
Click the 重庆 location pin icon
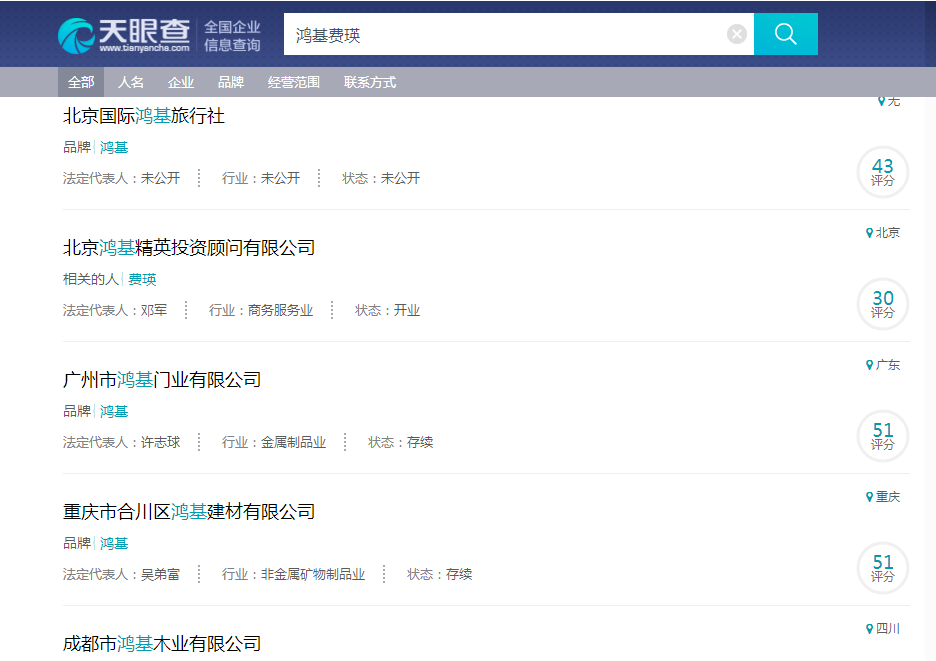click(869, 497)
